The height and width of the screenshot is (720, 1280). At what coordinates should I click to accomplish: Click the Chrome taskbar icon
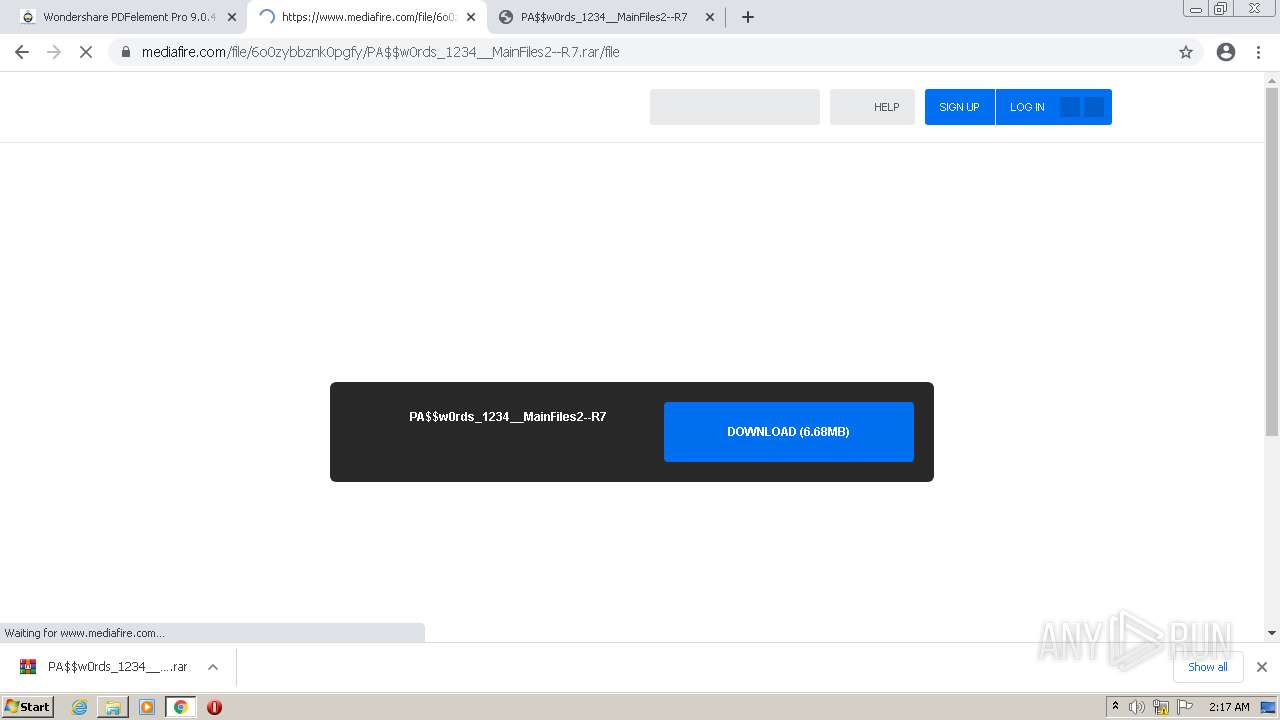pos(181,707)
